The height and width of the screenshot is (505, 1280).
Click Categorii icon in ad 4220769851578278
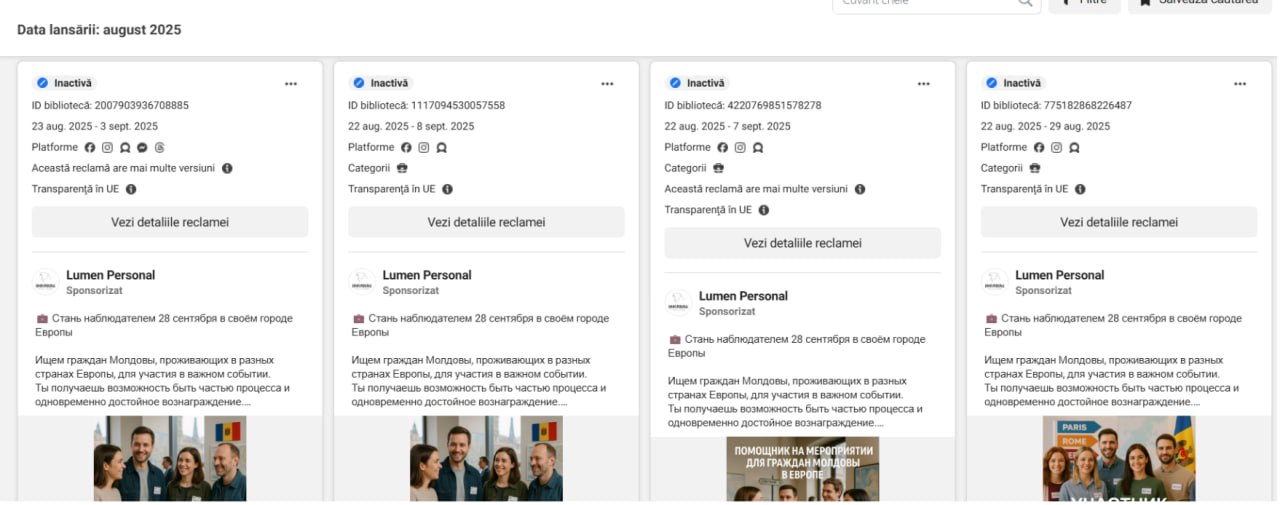click(719, 168)
